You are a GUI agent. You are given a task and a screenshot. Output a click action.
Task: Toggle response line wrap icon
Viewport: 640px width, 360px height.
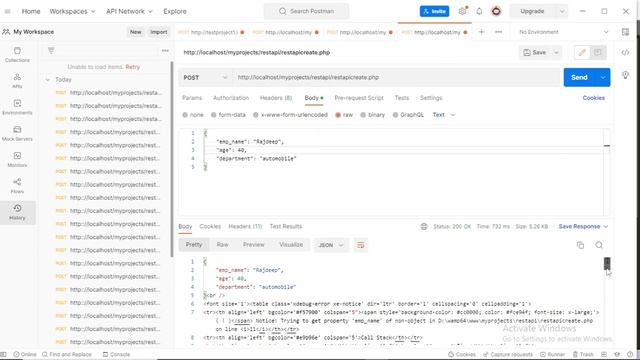point(360,245)
